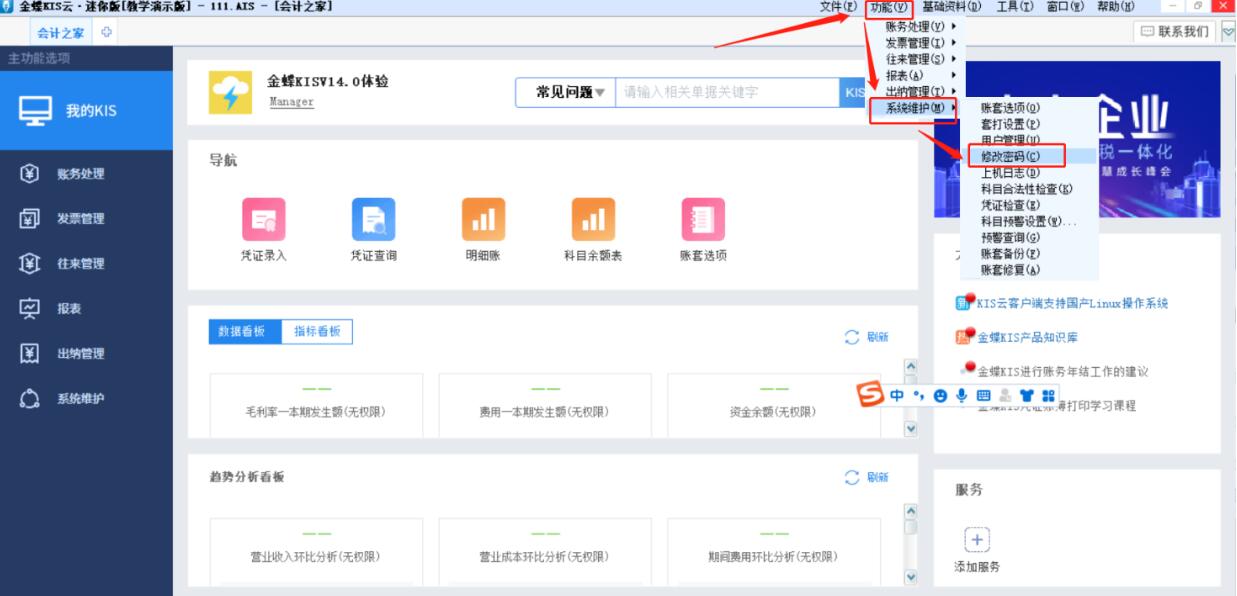The width and height of the screenshot is (1237, 596).
Task: Click the 联系我们 button
Action: point(1175,32)
